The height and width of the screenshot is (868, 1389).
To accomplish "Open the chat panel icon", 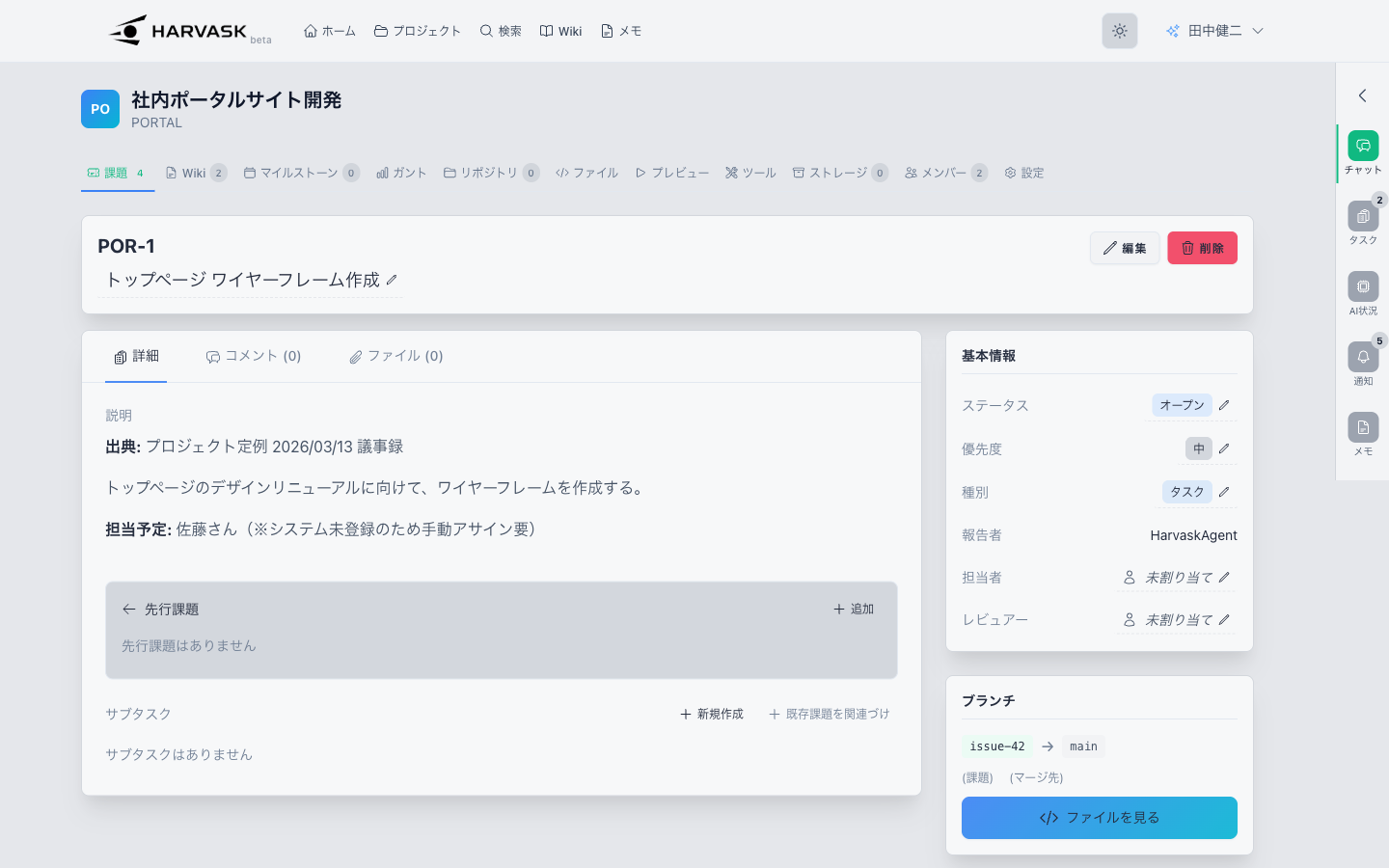I will pos(1362,147).
